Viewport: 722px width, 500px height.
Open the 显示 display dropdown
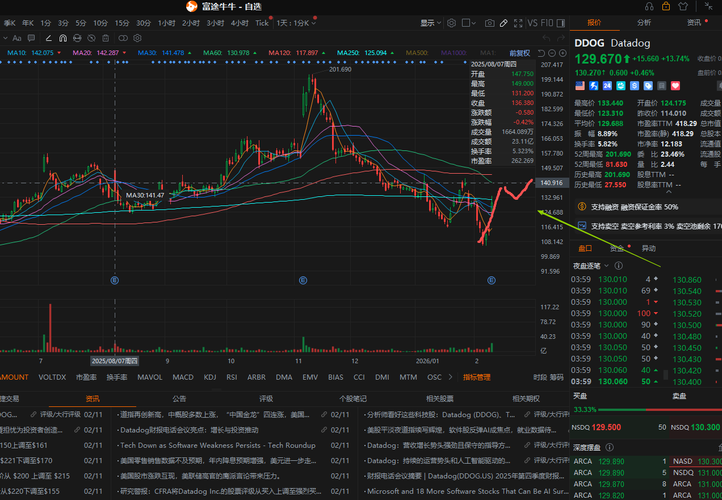point(431,23)
